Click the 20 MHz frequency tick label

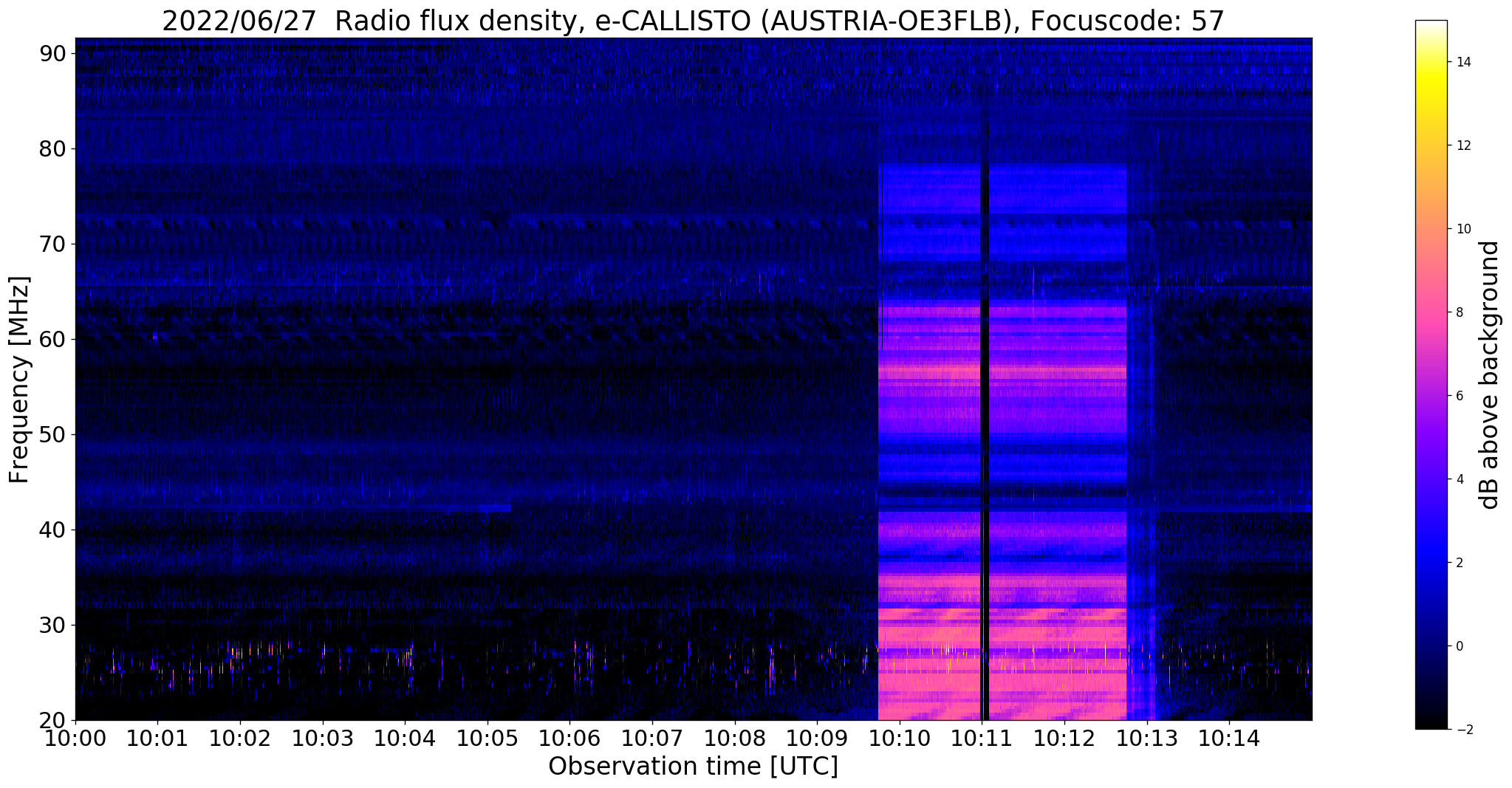54,720
